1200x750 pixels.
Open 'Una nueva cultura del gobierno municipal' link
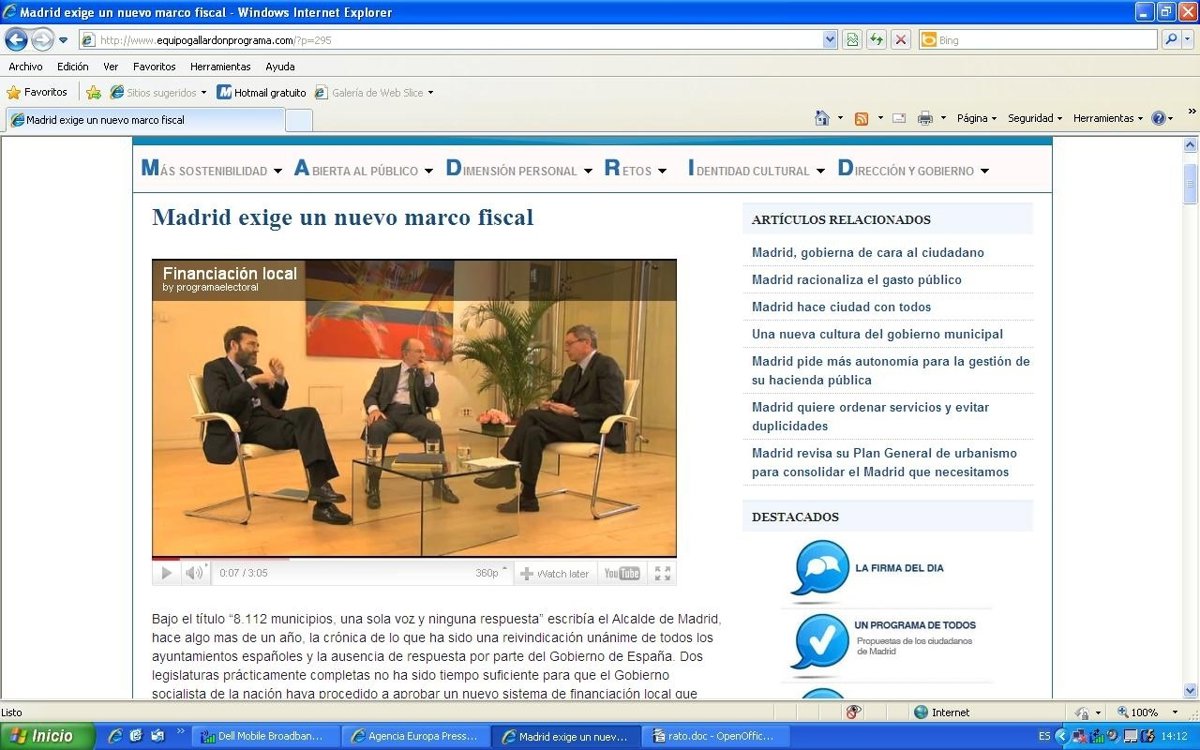coord(877,334)
